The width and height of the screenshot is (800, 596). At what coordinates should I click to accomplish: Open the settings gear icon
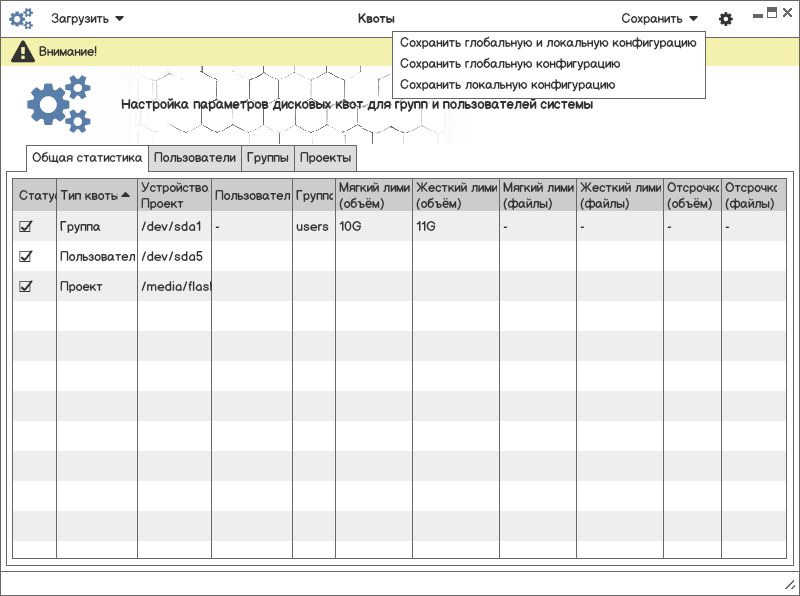(x=726, y=19)
